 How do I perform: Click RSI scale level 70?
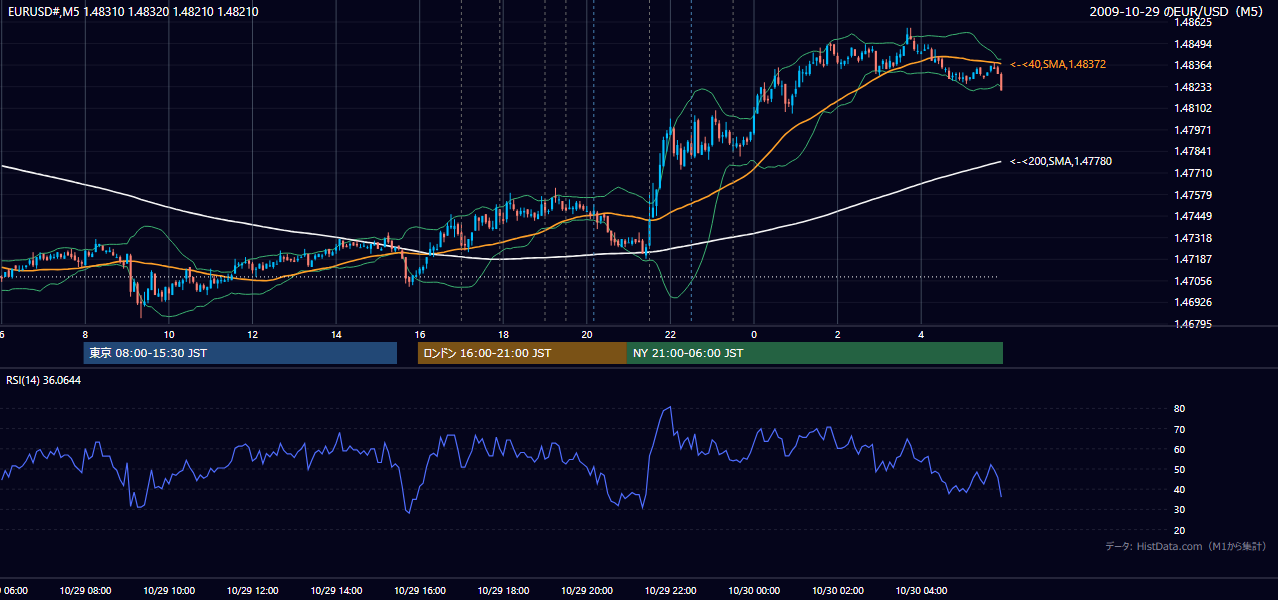pos(1180,429)
